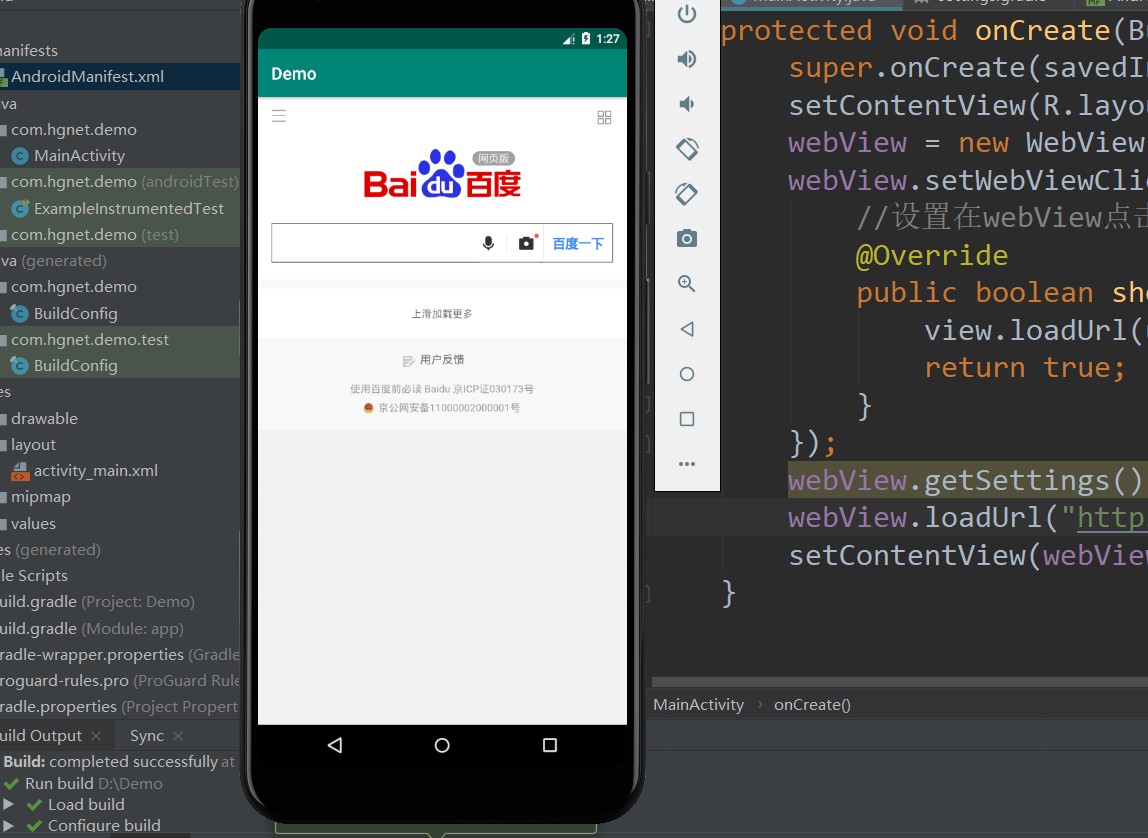Close the Sync tab
Screen dimensions: 1148x838
coord(178,736)
